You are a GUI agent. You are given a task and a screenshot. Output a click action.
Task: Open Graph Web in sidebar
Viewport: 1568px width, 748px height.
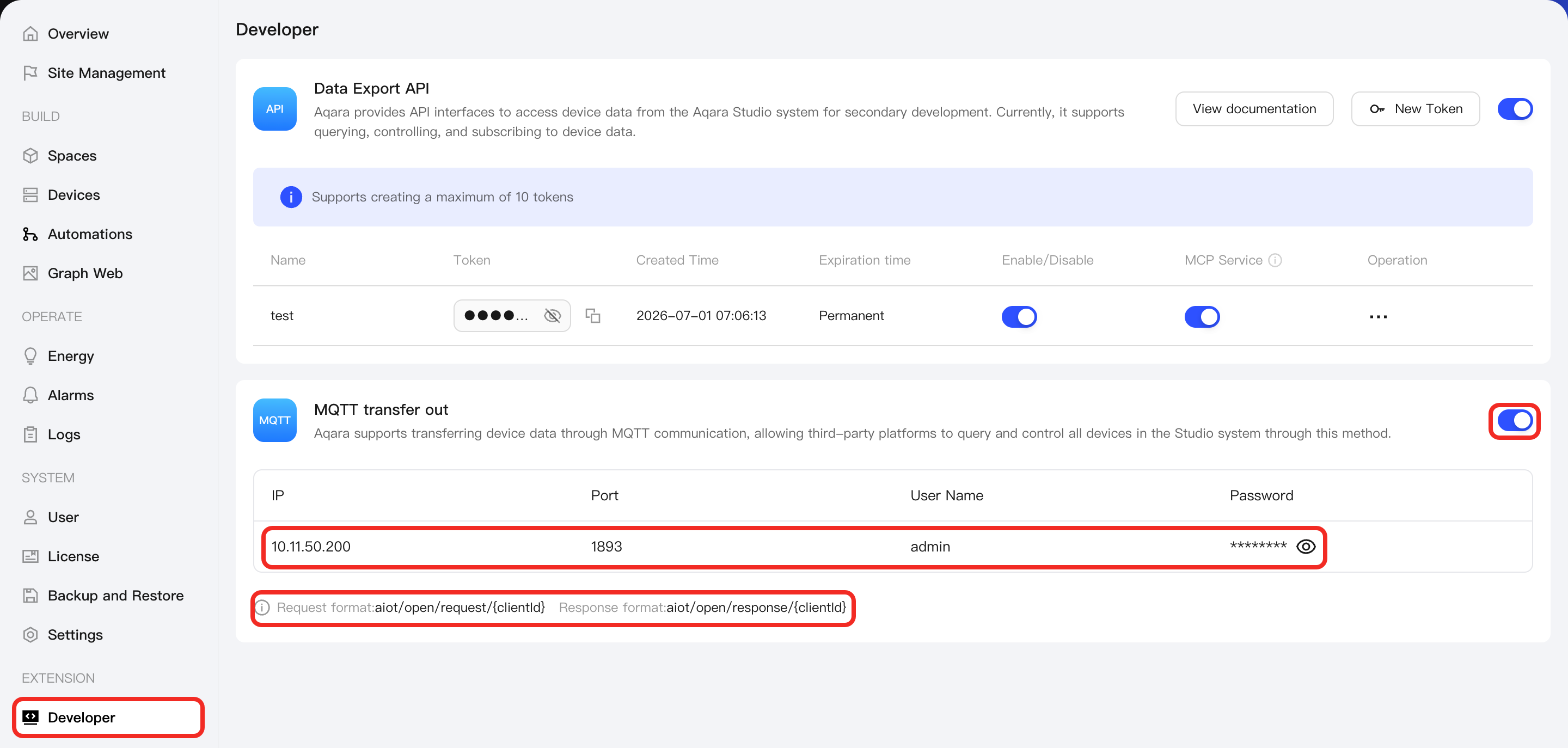85,273
